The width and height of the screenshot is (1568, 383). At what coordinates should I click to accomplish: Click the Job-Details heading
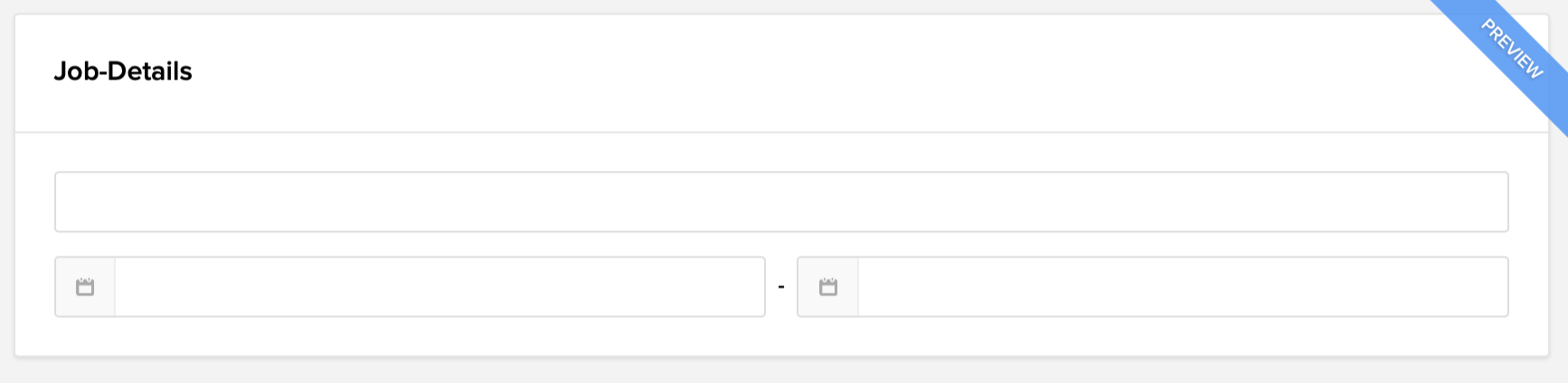click(x=123, y=71)
